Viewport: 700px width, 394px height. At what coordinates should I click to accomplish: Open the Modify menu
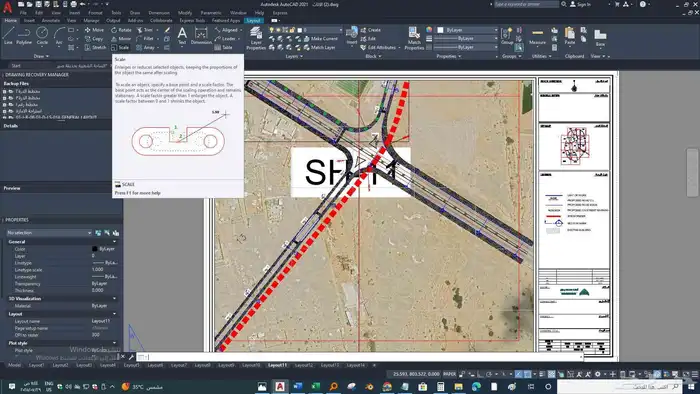185,13
